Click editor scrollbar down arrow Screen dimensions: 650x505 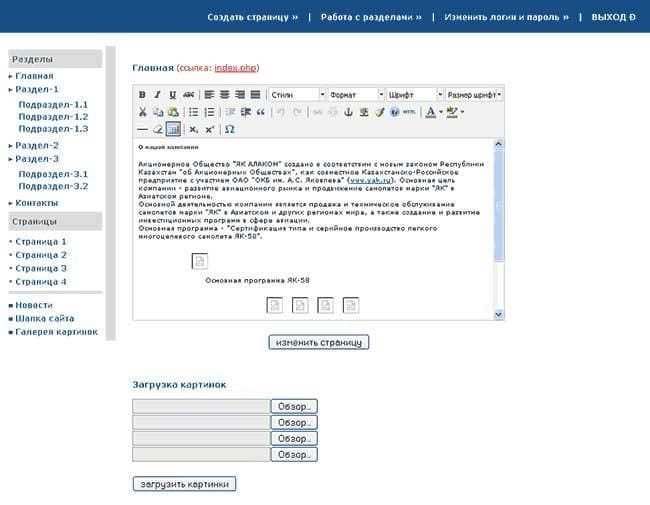499,315
